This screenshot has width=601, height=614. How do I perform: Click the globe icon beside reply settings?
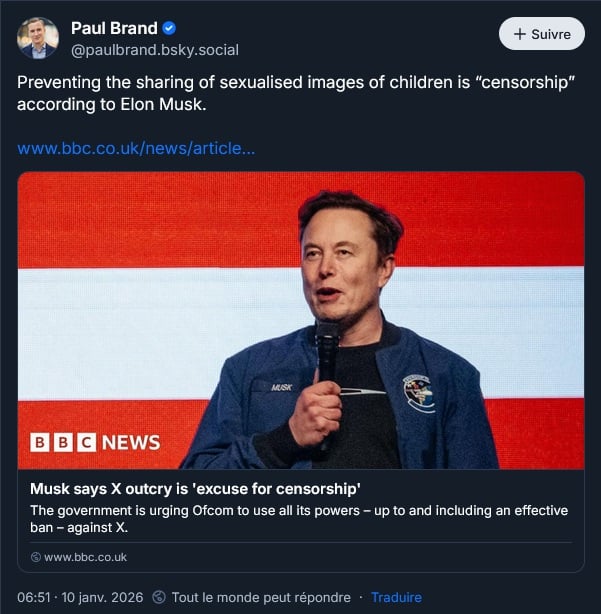[x=159, y=597]
